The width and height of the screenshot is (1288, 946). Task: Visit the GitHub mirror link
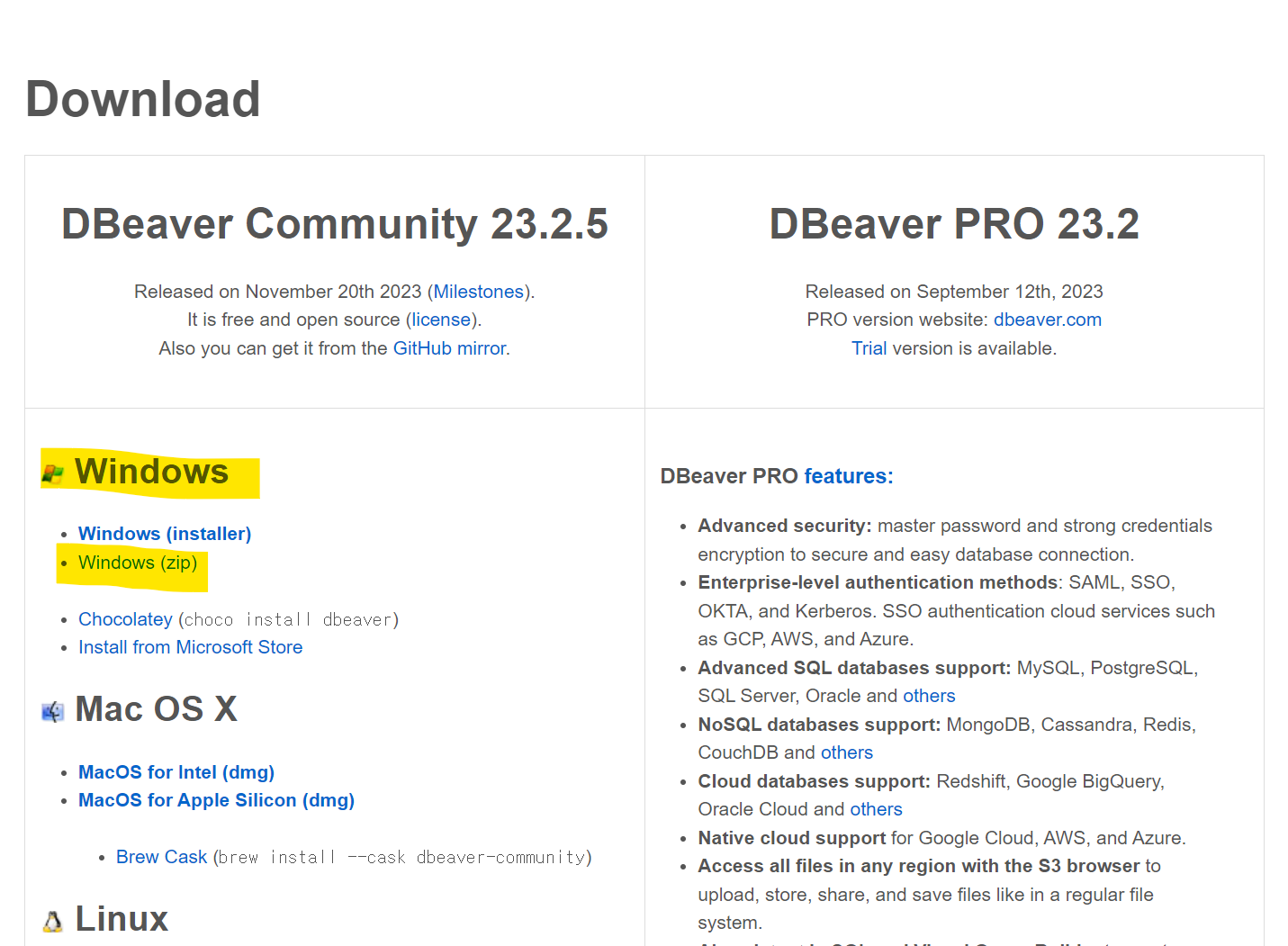coord(449,348)
